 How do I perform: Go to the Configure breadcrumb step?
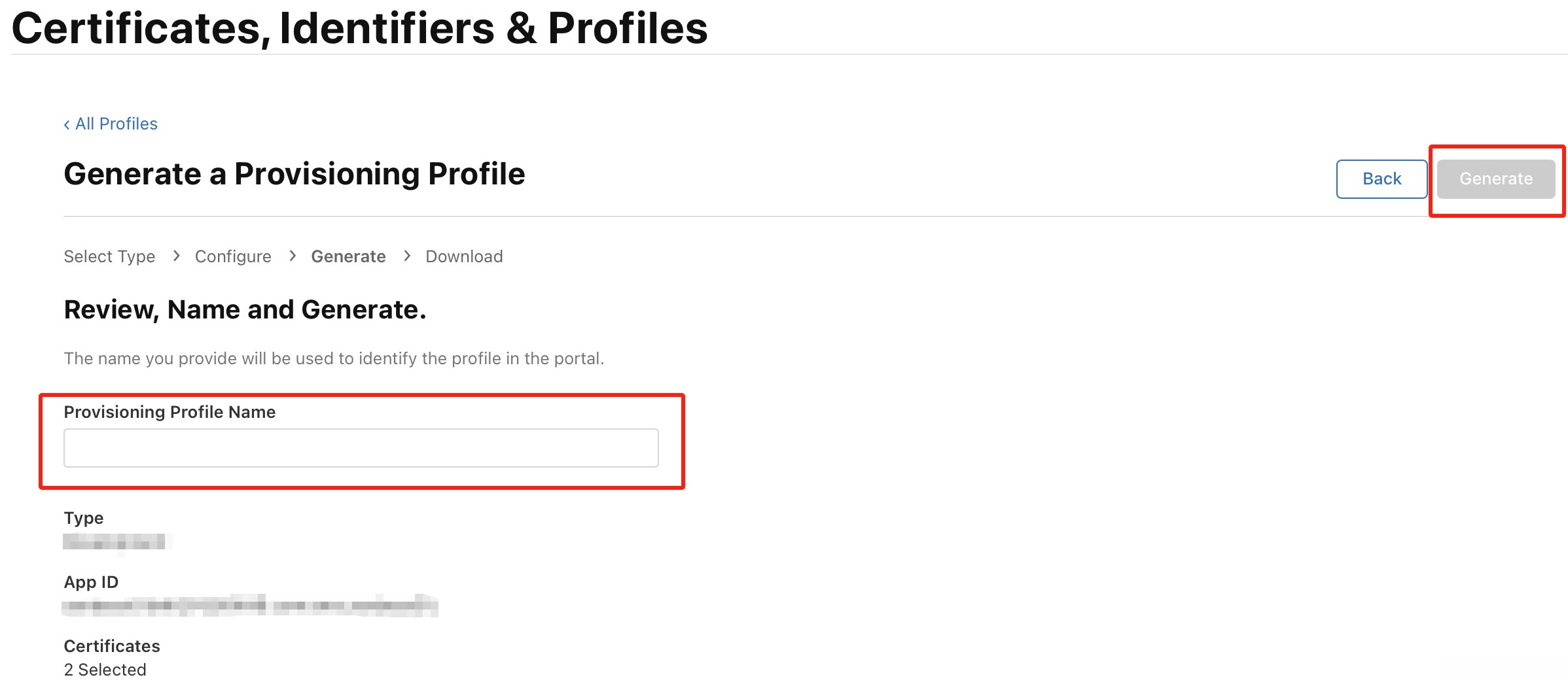(233, 256)
